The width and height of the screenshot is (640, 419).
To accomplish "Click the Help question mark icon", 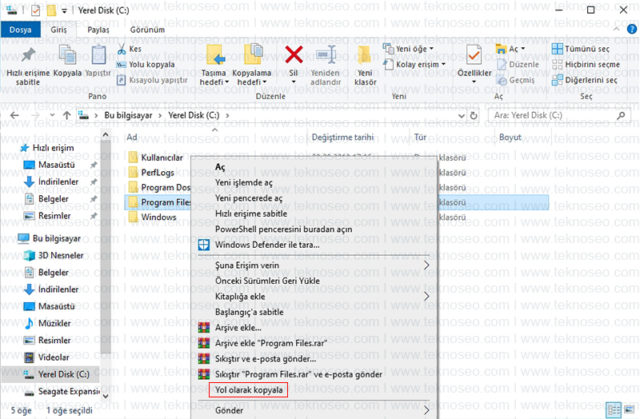I will point(631,29).
